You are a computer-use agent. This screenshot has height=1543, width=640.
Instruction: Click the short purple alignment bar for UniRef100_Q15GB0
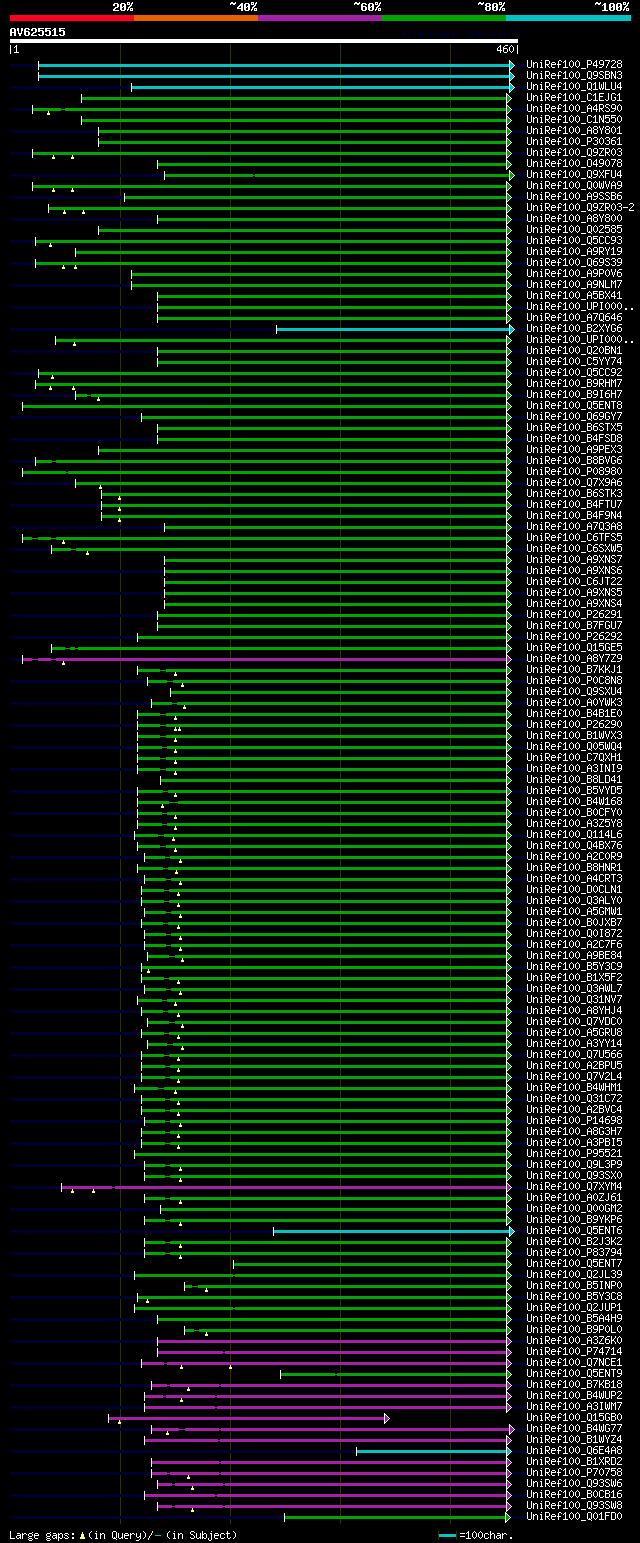pos(248,1418)
